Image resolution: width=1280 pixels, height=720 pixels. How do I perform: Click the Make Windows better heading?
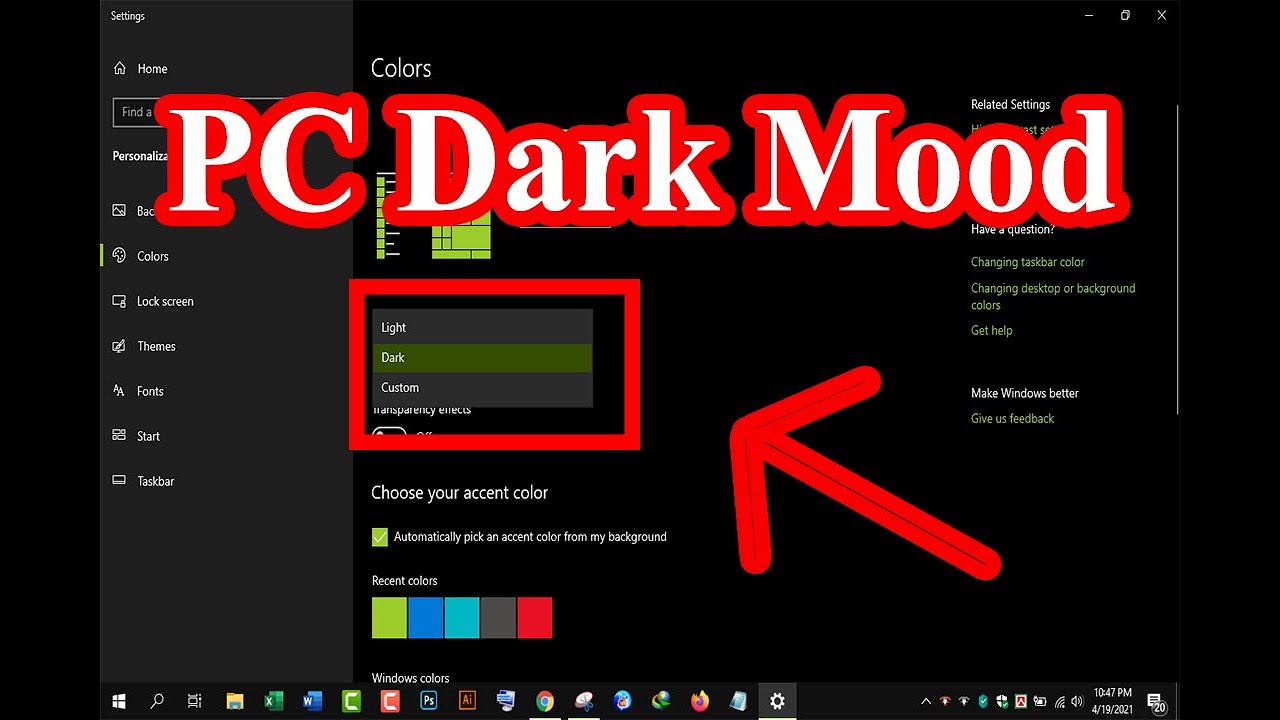(1025, 393)
